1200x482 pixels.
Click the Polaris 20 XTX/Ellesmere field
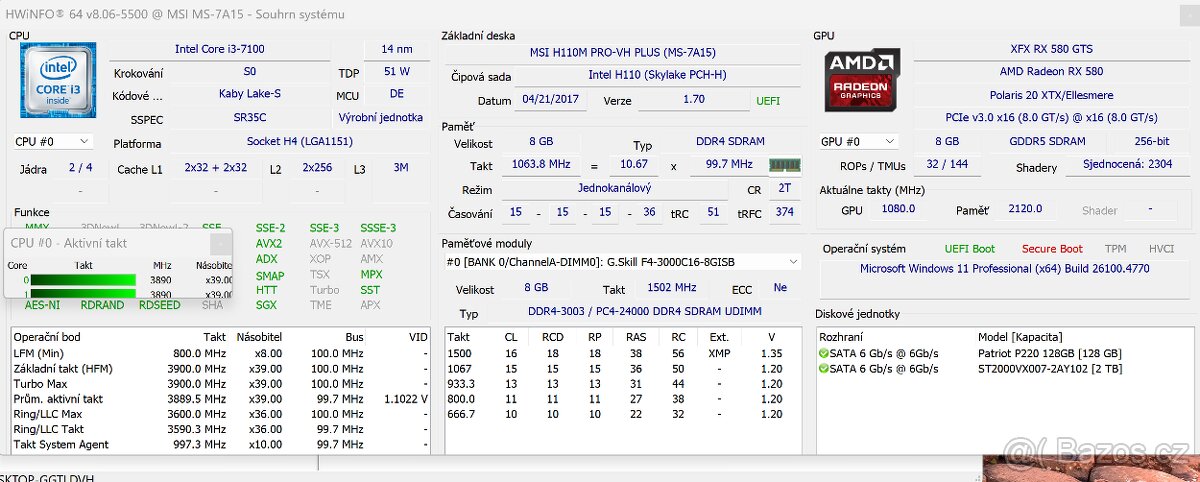(x=1051, y=95)
